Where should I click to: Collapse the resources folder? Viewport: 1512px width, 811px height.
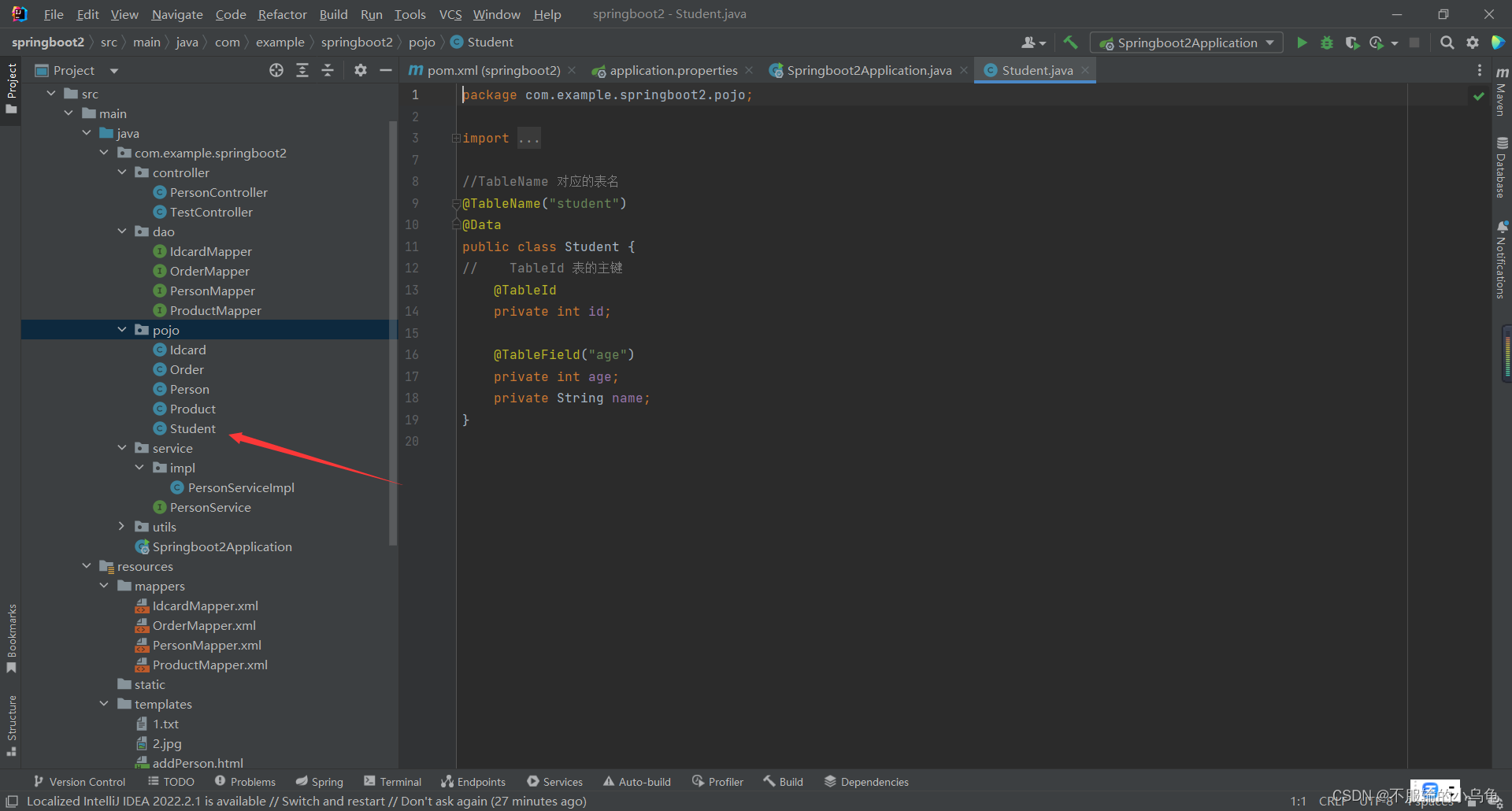pyautogui.click(x=87, y=566)
